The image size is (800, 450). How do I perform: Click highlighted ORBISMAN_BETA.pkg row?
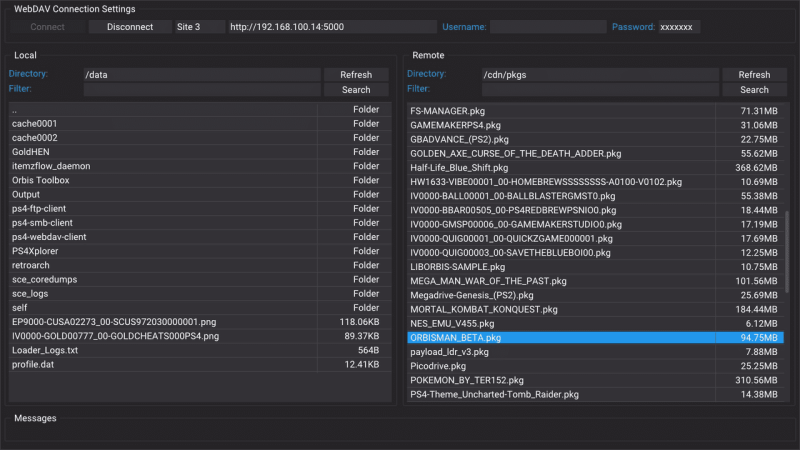click(595, 338)
